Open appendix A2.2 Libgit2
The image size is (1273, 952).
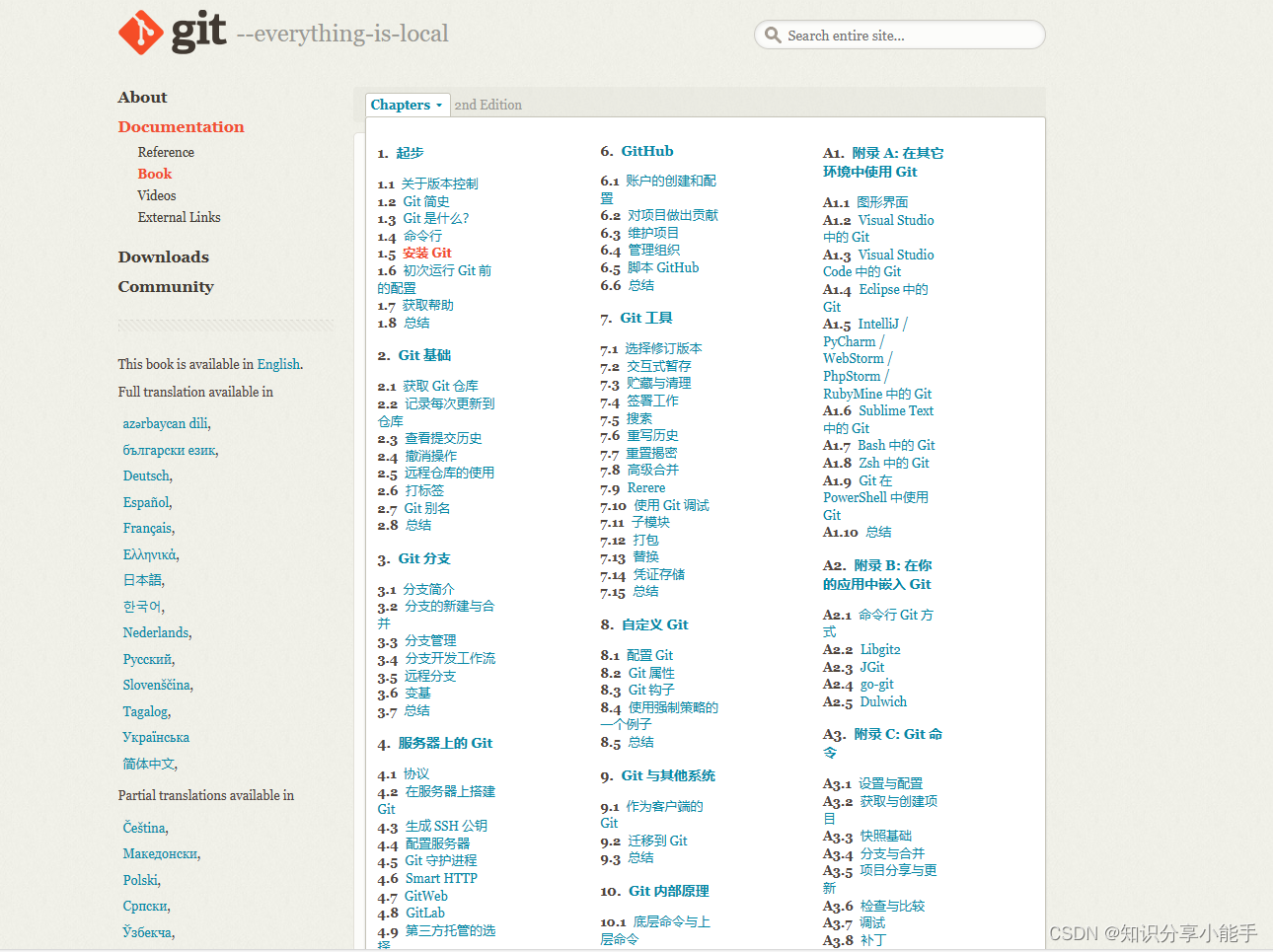coord(880,649)
